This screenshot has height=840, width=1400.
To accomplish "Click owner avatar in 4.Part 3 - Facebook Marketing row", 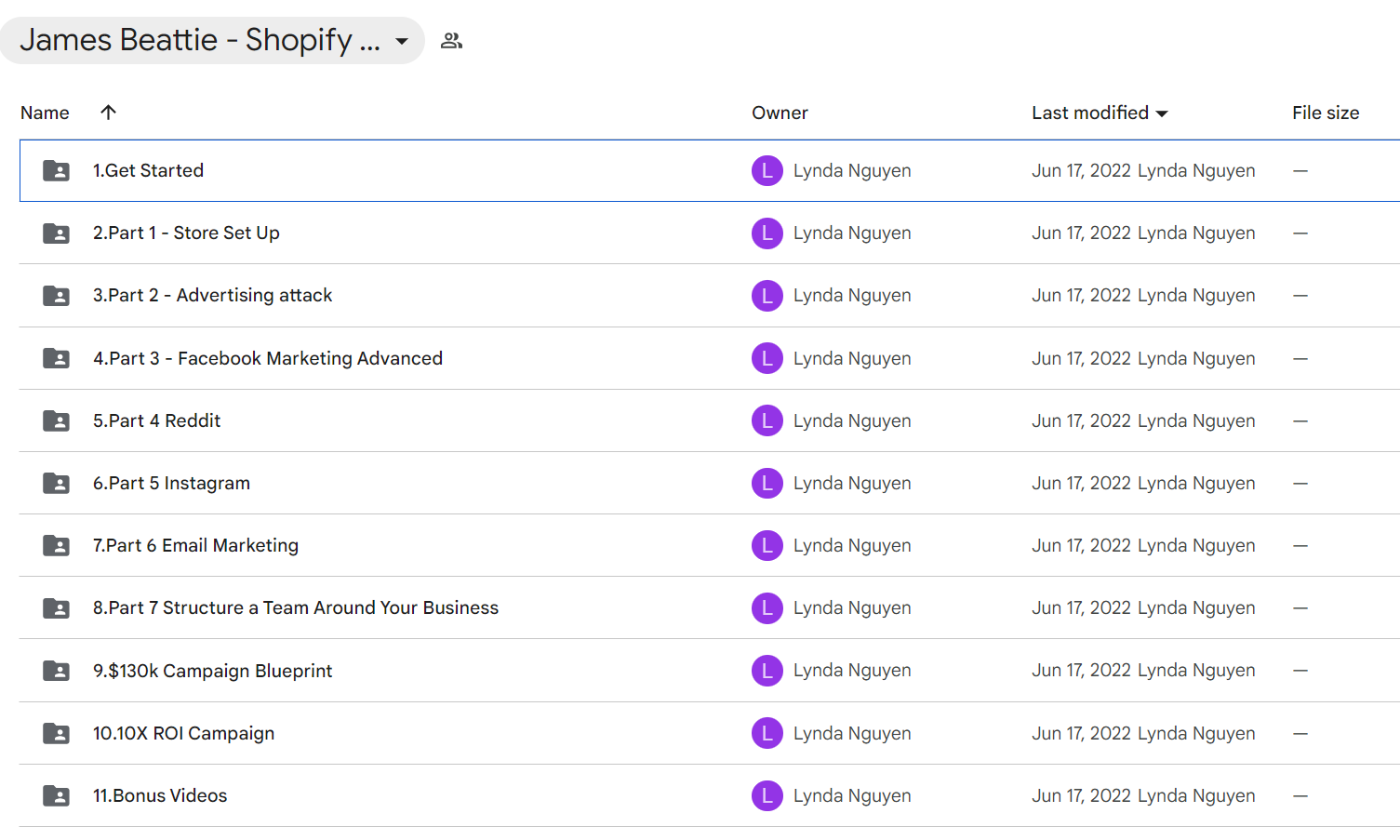I will 767,358.
